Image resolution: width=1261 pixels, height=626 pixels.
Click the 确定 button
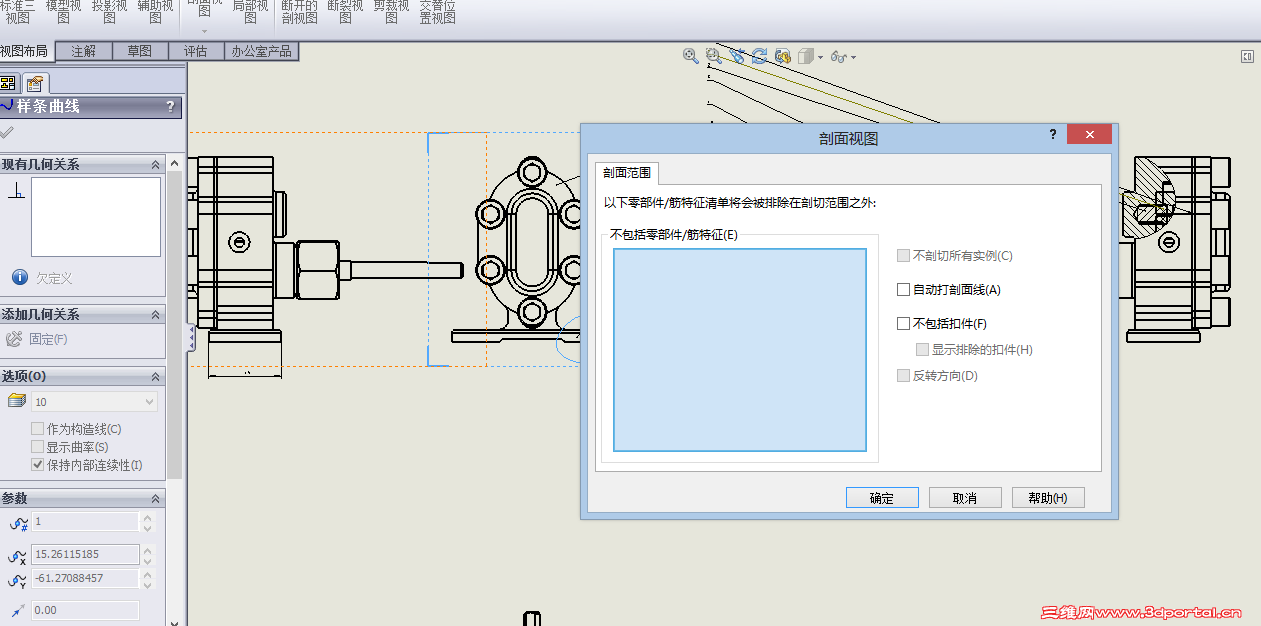tap(882, 498)
